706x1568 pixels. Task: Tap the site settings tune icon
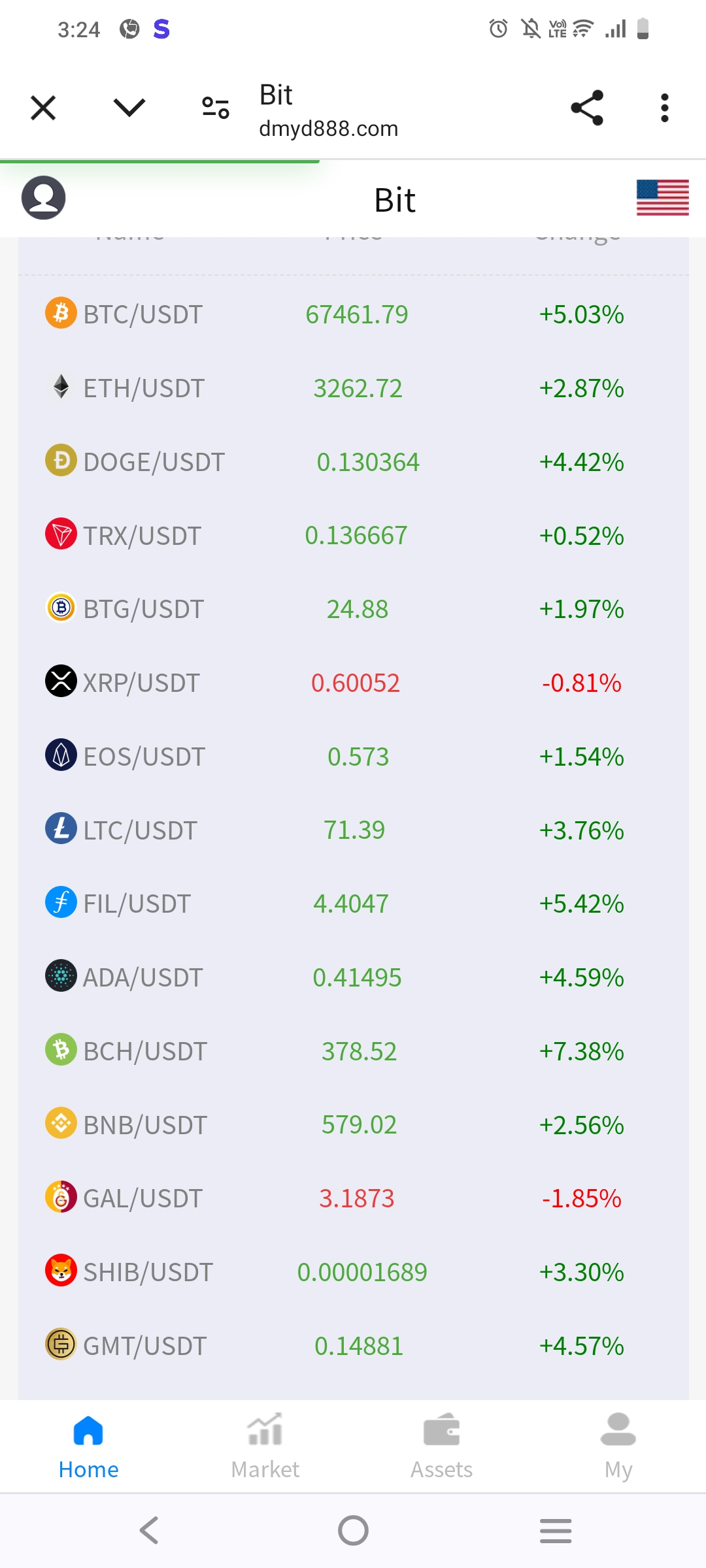click(x=215, y=108)
